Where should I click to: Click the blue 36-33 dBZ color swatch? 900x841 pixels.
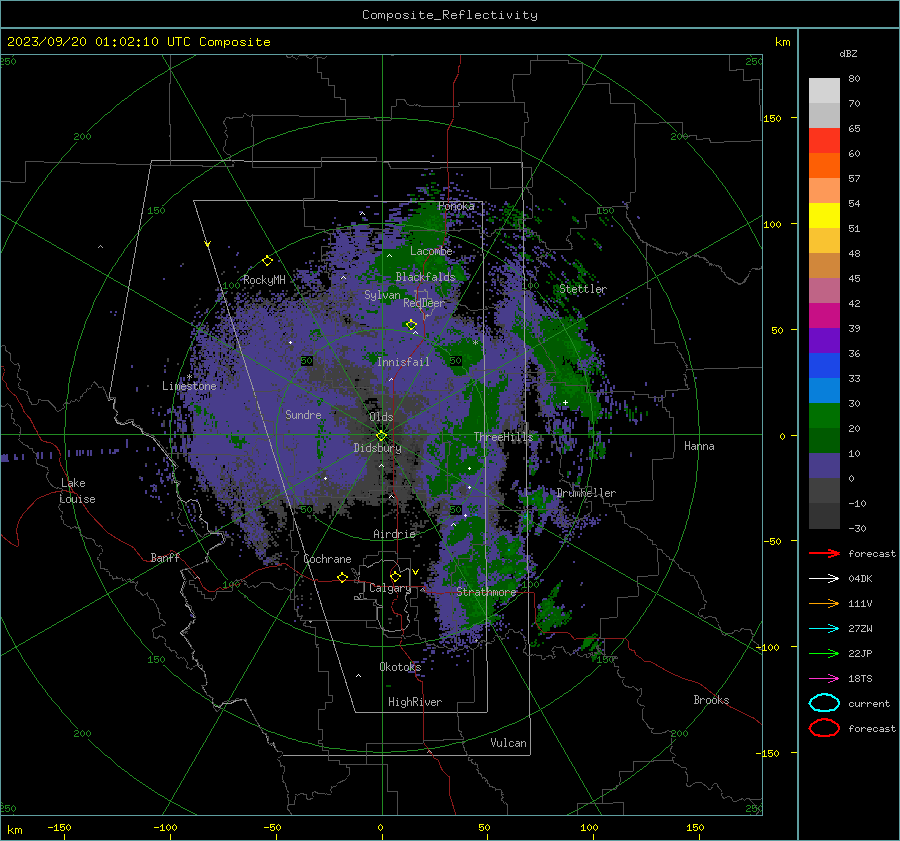pos(824,366)
